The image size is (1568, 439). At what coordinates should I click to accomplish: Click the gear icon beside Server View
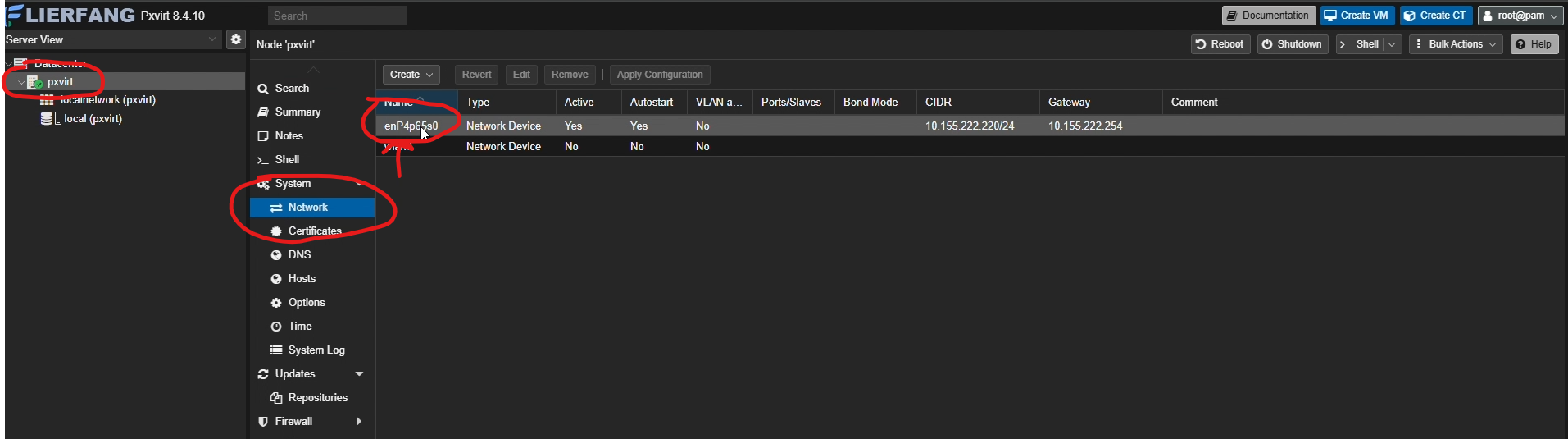coord(236,39)
